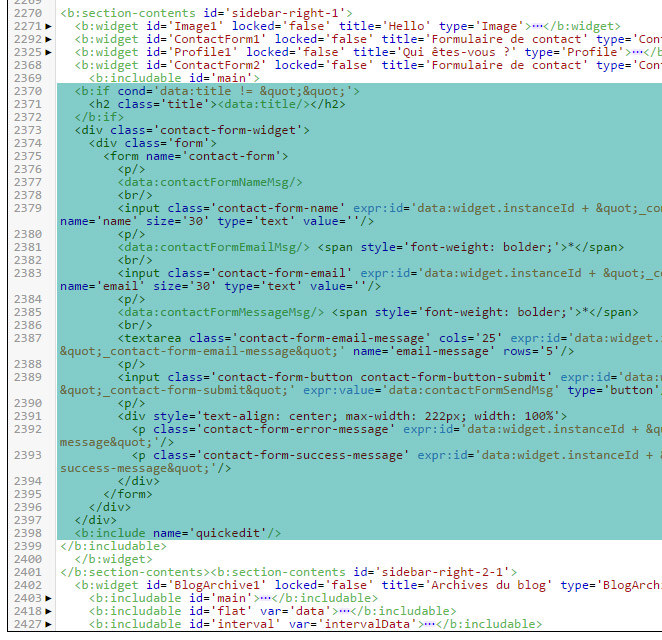
Task: Open folded ellipsis in includable 'main' line 2403
Action: point(266,598)
